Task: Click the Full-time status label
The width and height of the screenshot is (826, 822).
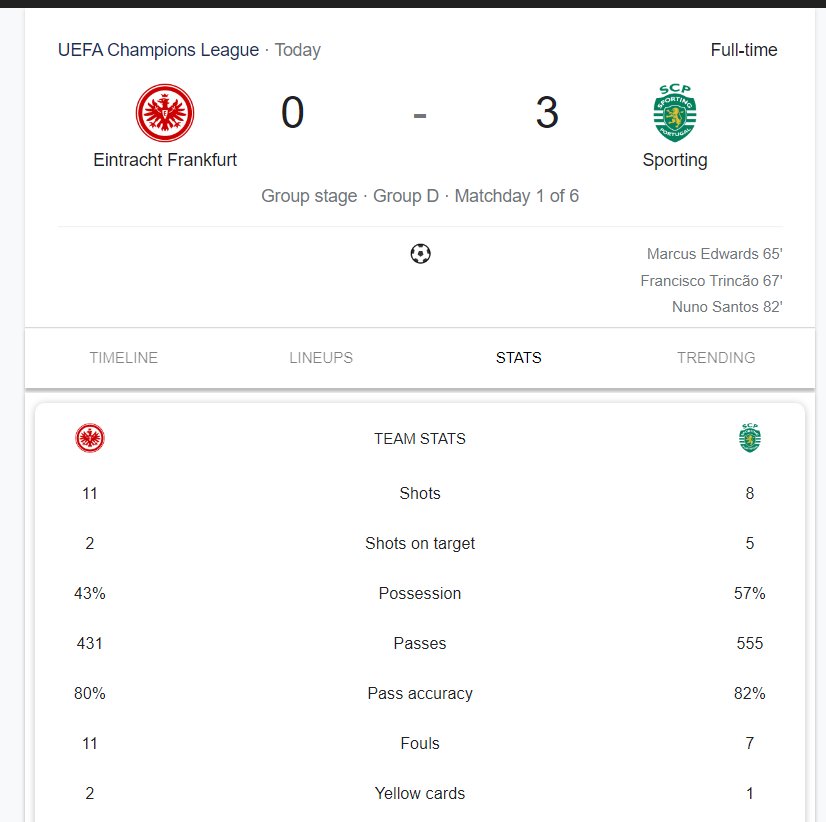Action: (744, 50)
